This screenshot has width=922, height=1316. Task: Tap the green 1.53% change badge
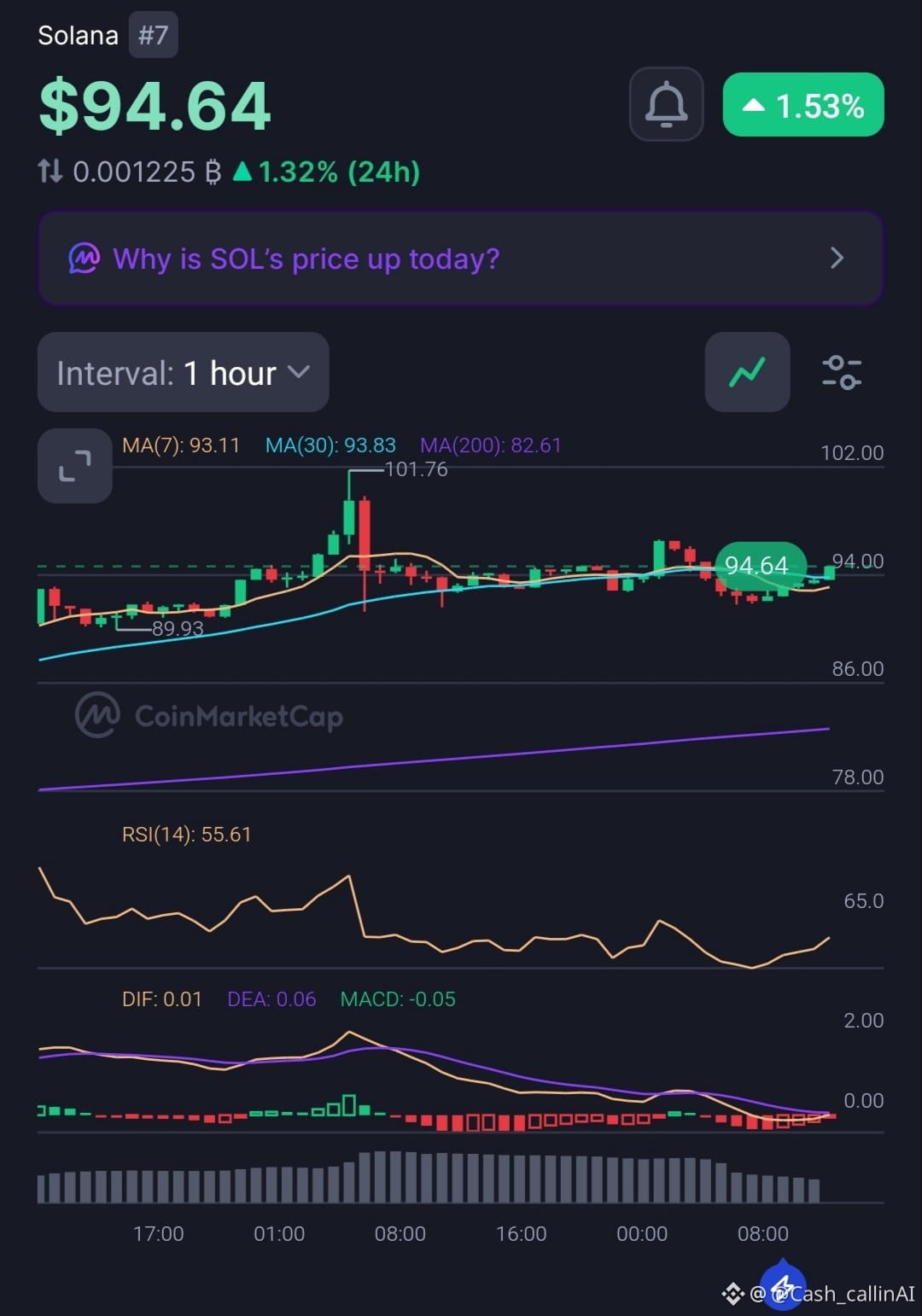pyautogui.click(x=802, y=105)
